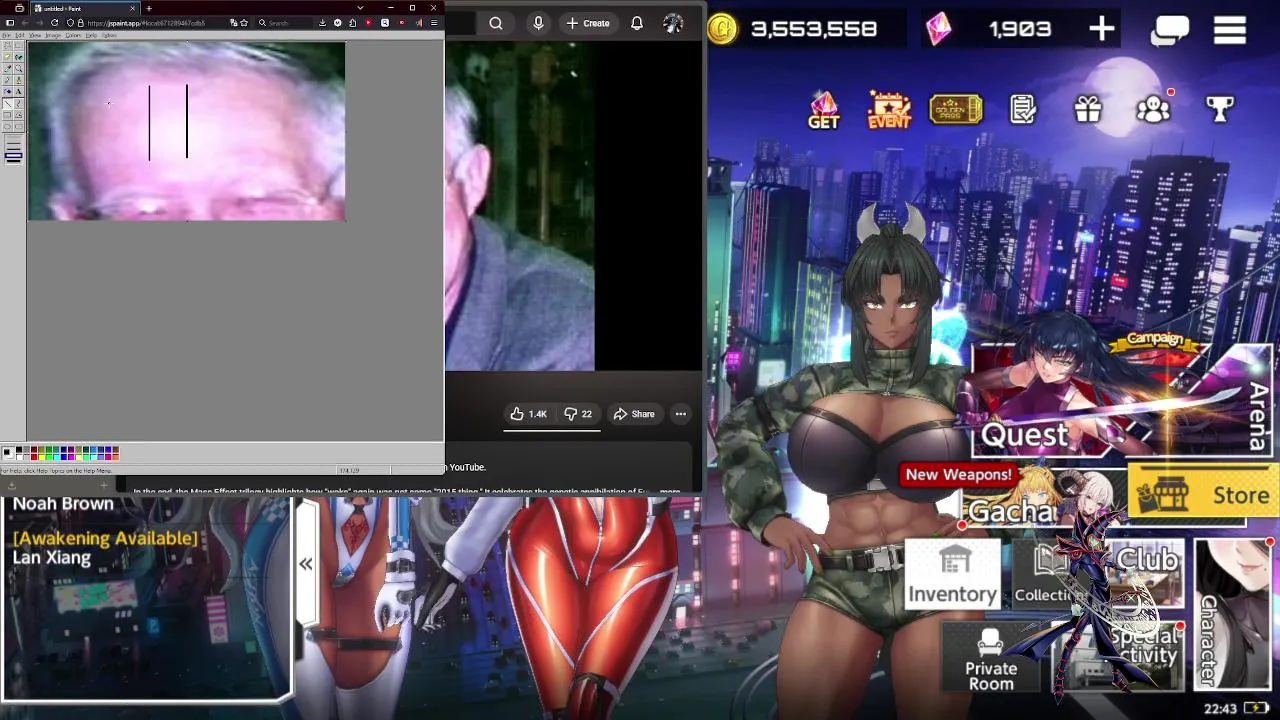Select the Rectangle shape tool in Paint

[x=7, y=115]
